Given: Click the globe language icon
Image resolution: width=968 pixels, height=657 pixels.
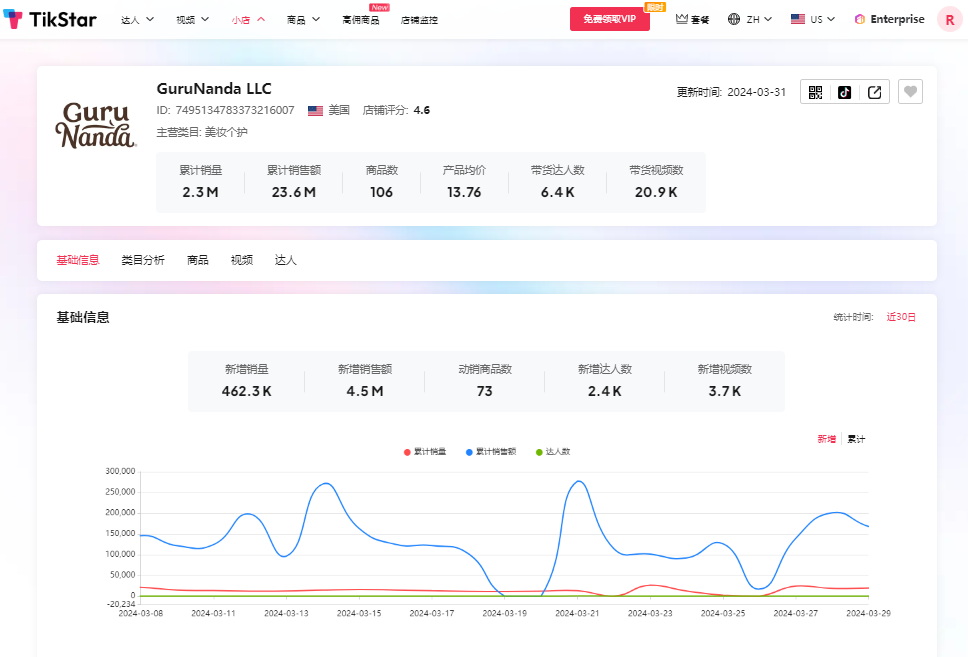Looking at the screenshot, I should point(733,19).
